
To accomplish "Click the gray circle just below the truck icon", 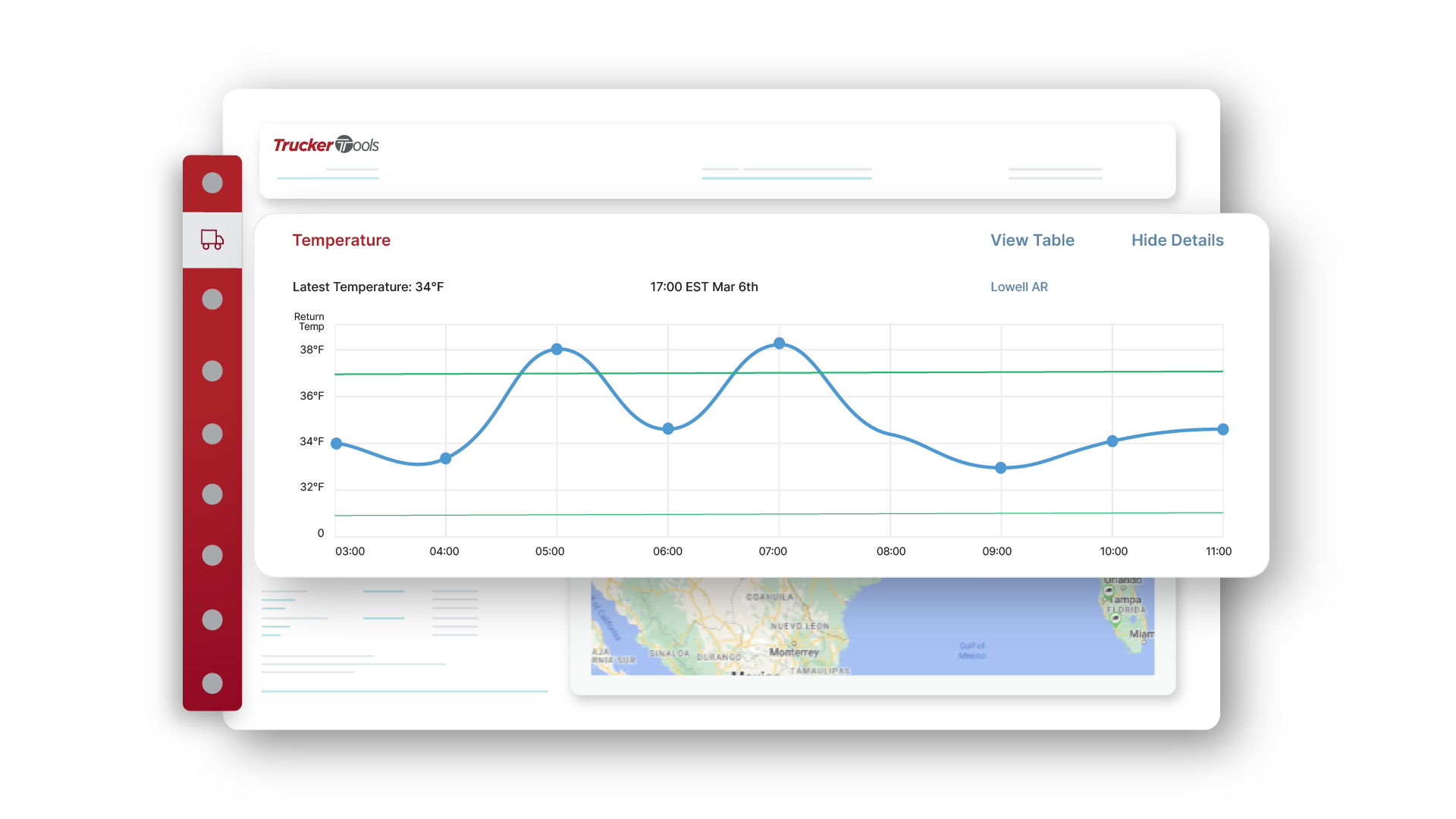I will 212,299.
